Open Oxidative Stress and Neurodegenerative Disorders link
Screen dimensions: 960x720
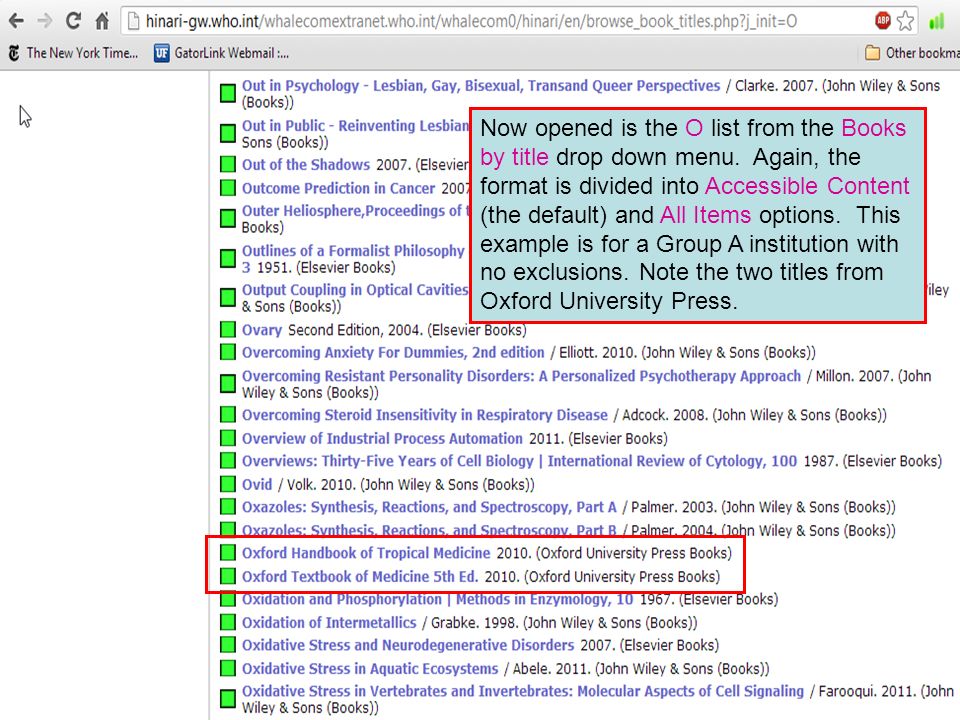point(408,645)
